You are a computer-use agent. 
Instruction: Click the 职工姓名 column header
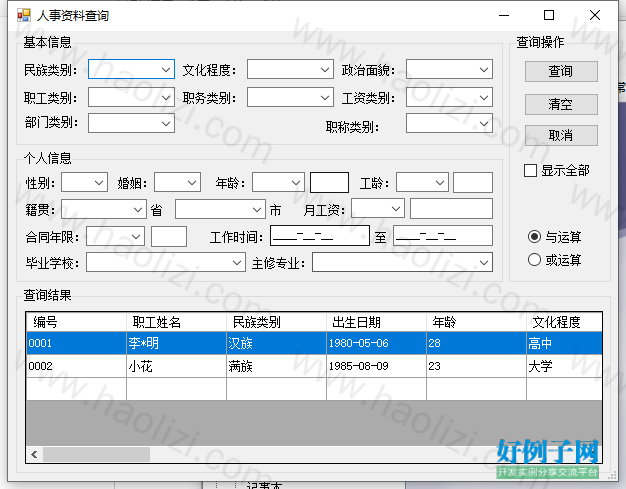click(176, 322)
